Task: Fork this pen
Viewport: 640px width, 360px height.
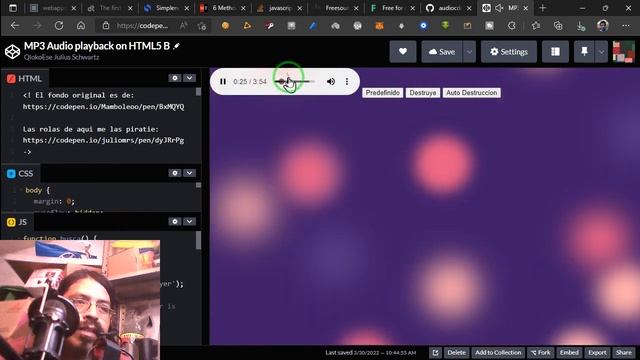Action: (540, 353)
